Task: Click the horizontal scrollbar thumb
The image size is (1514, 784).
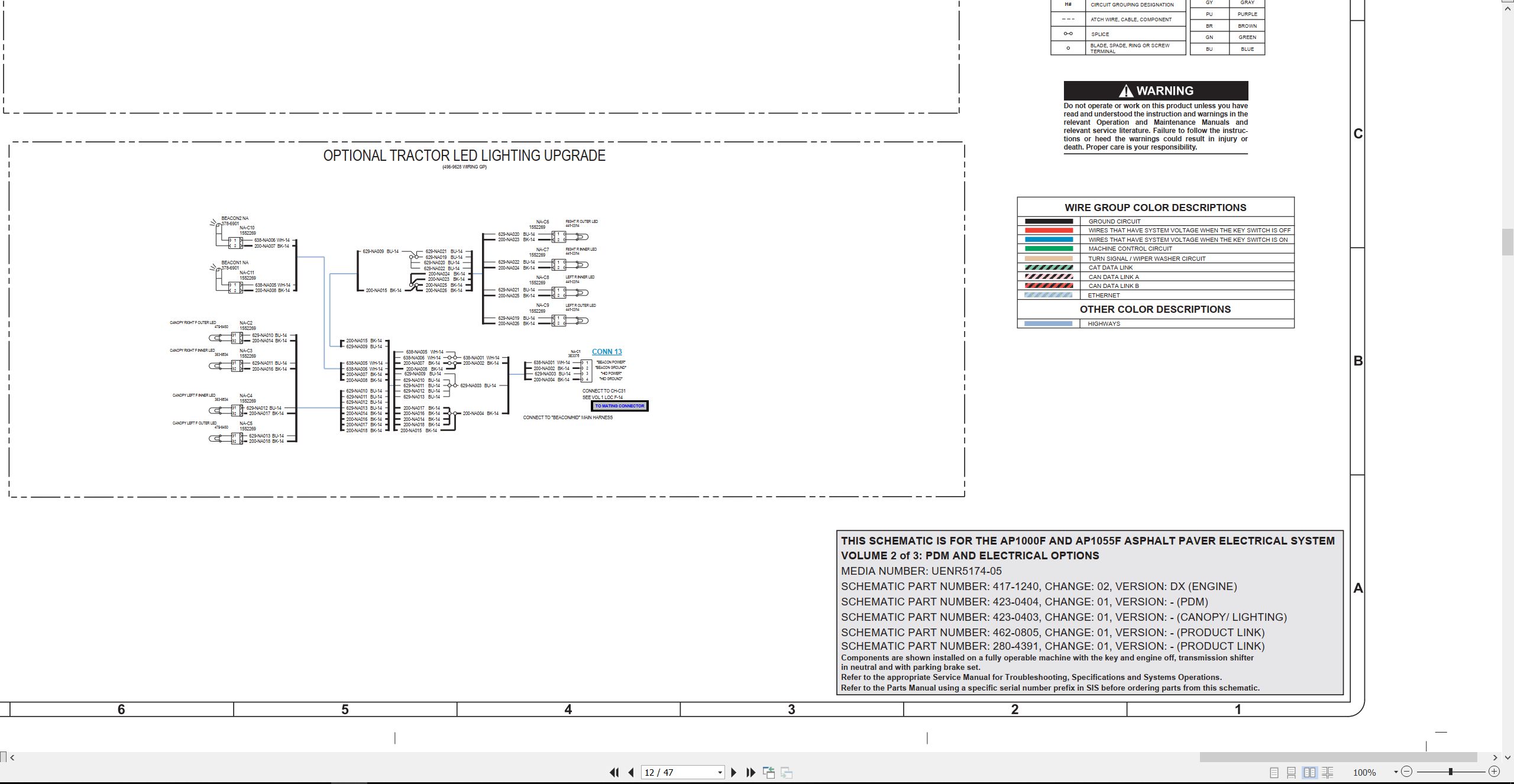Action: point(1338,757)
